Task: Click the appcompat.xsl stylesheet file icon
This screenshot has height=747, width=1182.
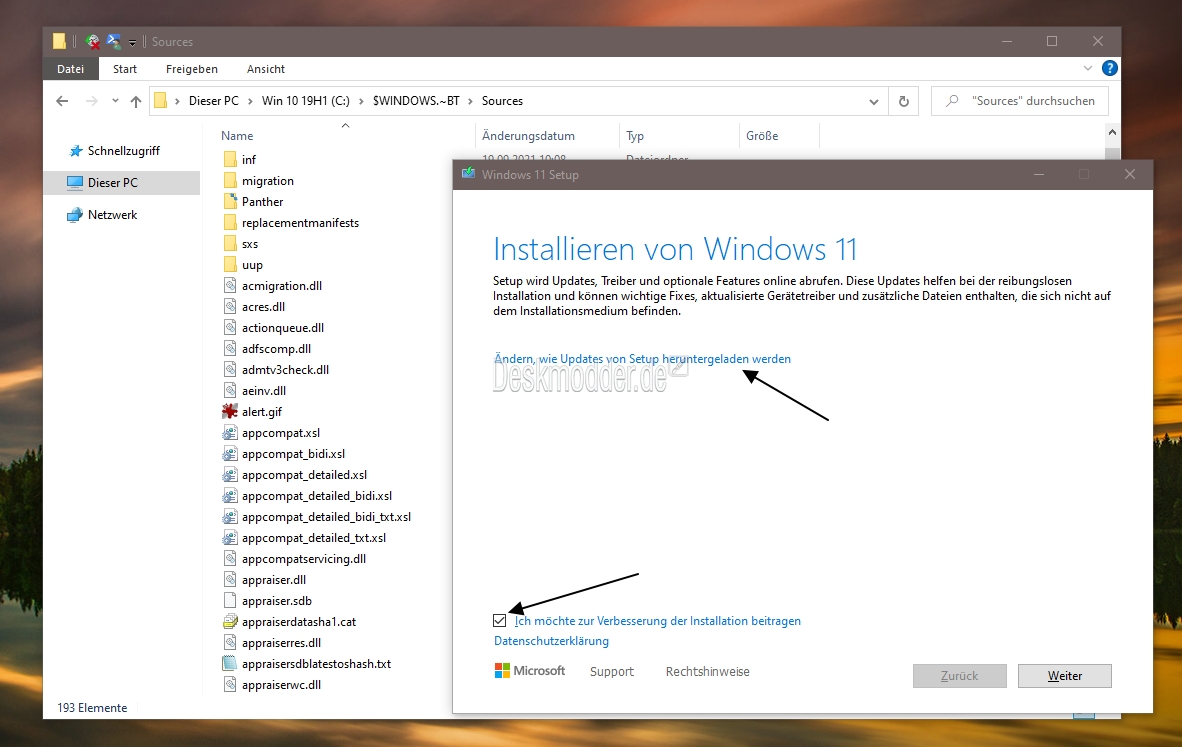Action: click(x=230, y=433)
